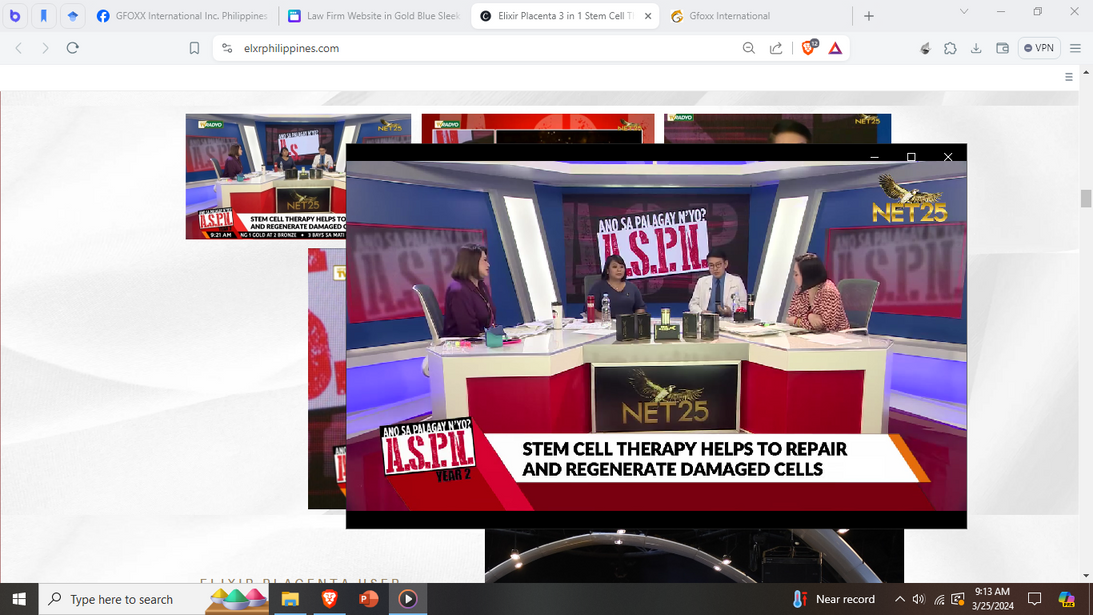
Task: Open the zoom magnifier icon in address bar
Action: pyautogui.click(x=748, y=48)
